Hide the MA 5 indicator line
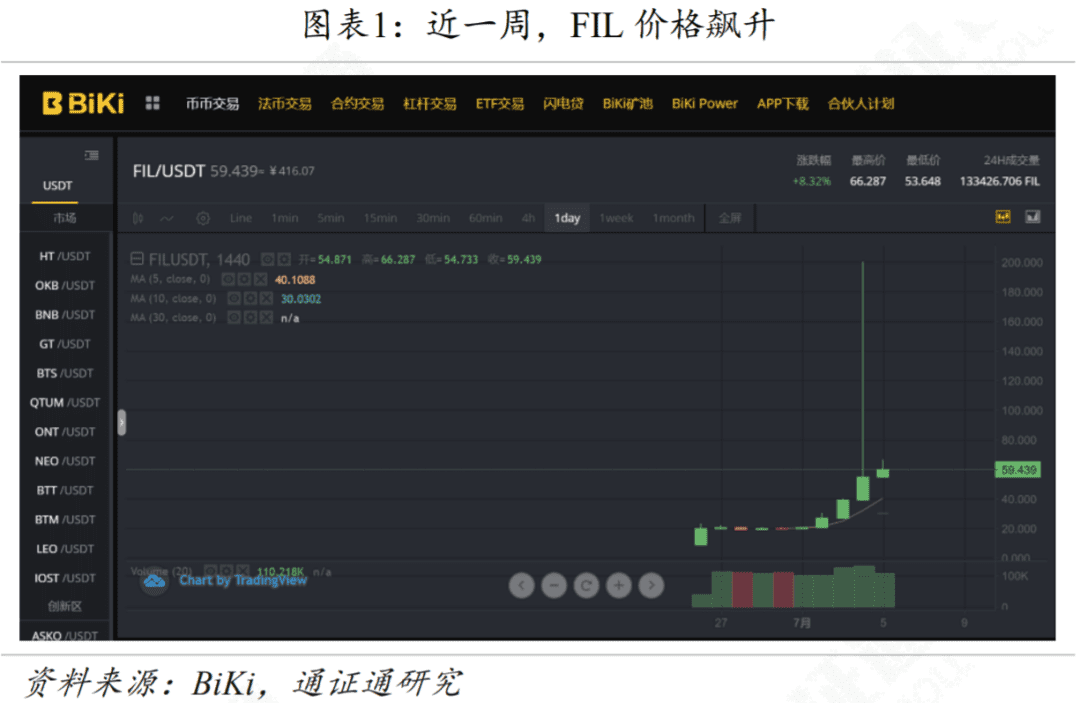1080x703 pixels. tap(228, 279)
